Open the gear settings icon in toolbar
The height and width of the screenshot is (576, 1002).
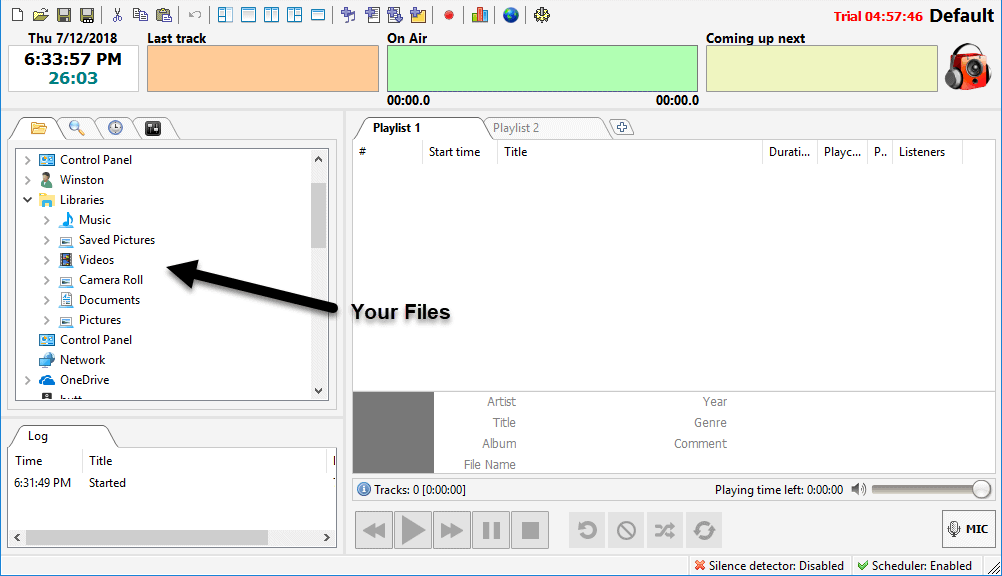pos(542,15)
